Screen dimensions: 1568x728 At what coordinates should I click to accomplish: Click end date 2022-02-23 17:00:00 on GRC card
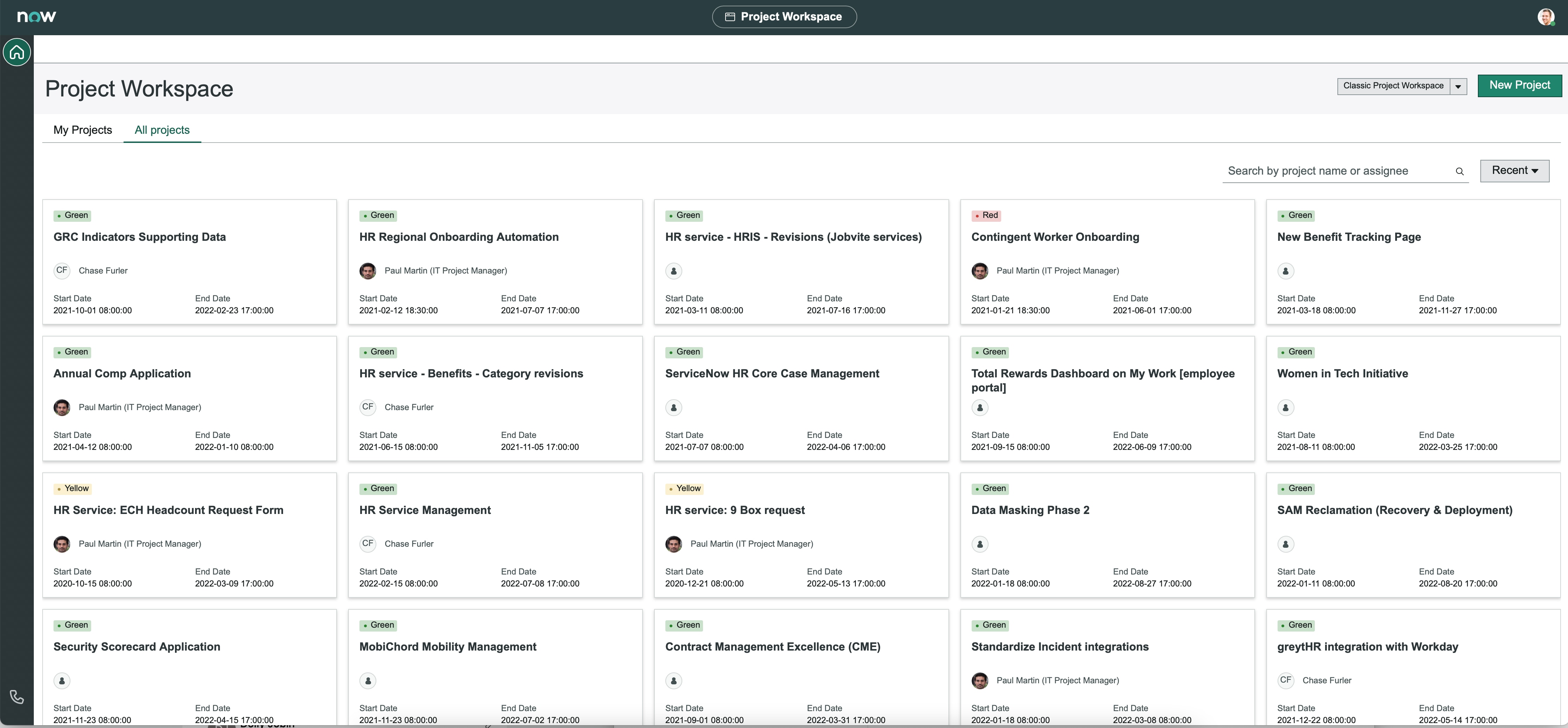234,310
